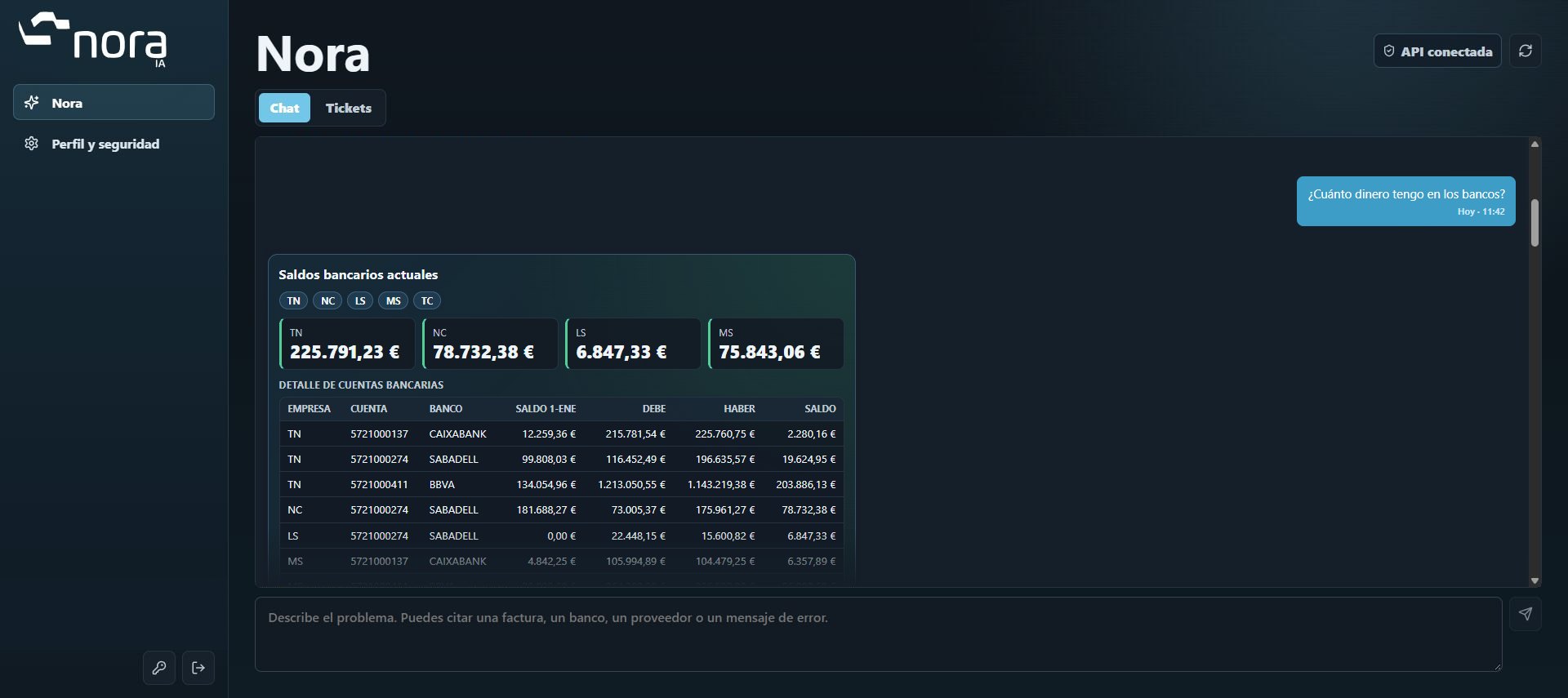Screen dimensions: 1568x698
Task: Click the LS balance card 6.847,33 €
Action: pyautogui.click(x=633, y=344)
